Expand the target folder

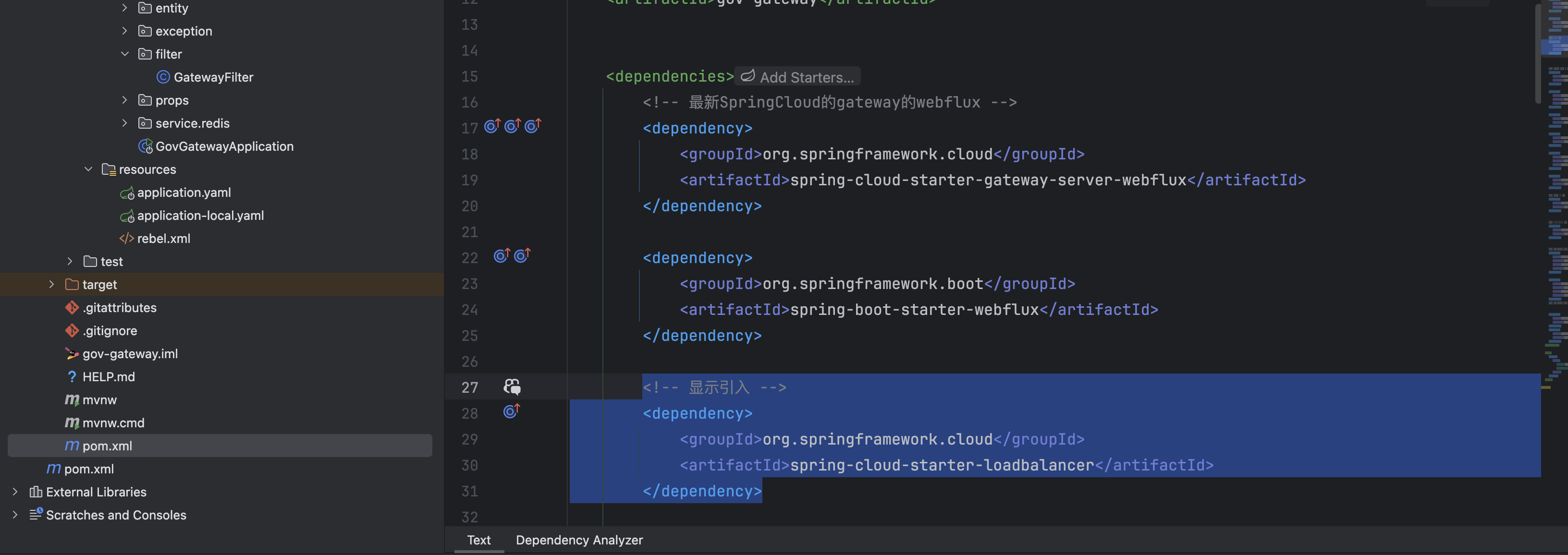click(x=52, y=284)
